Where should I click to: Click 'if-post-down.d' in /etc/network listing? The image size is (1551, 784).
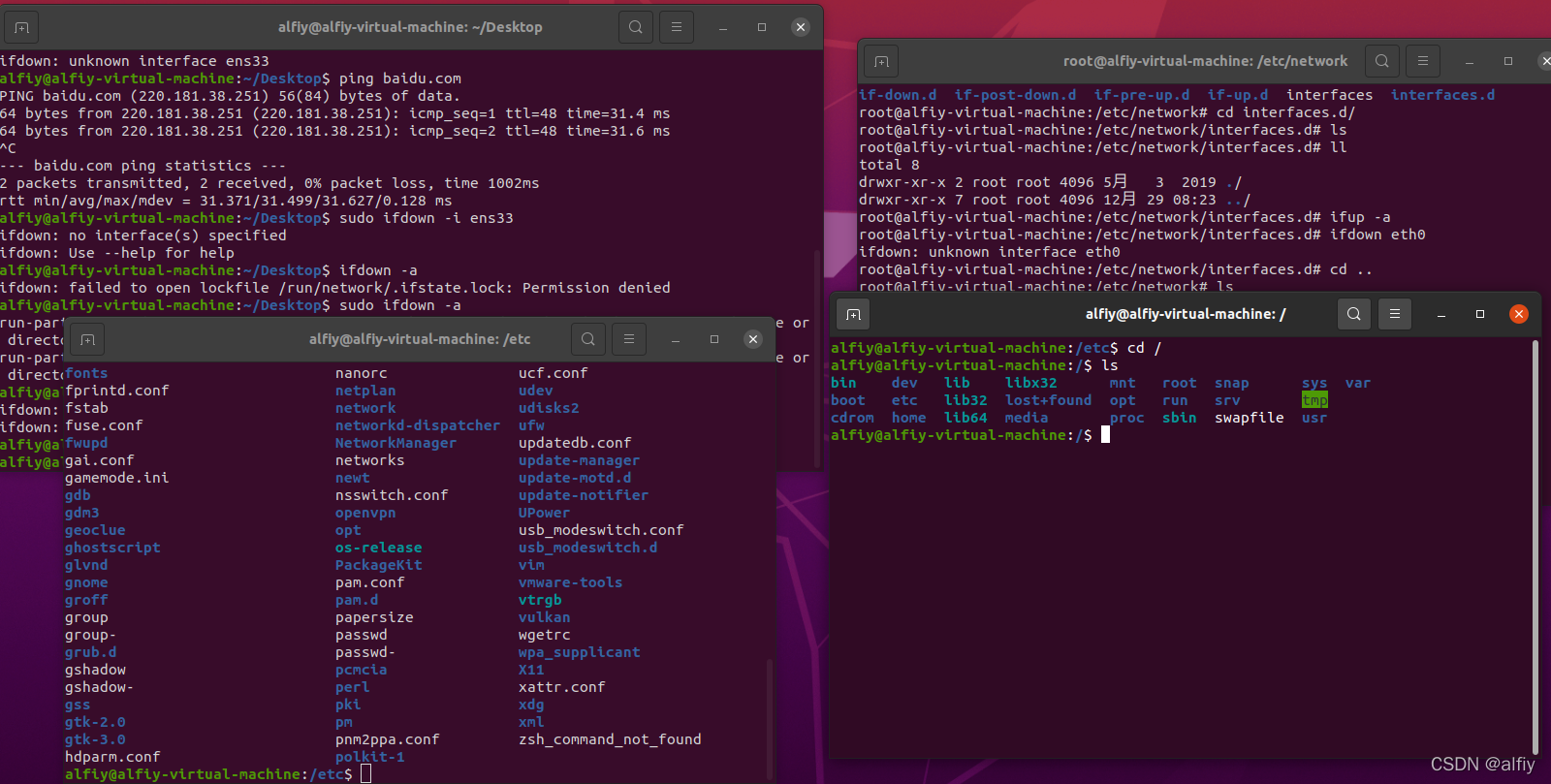point(1015,95)
